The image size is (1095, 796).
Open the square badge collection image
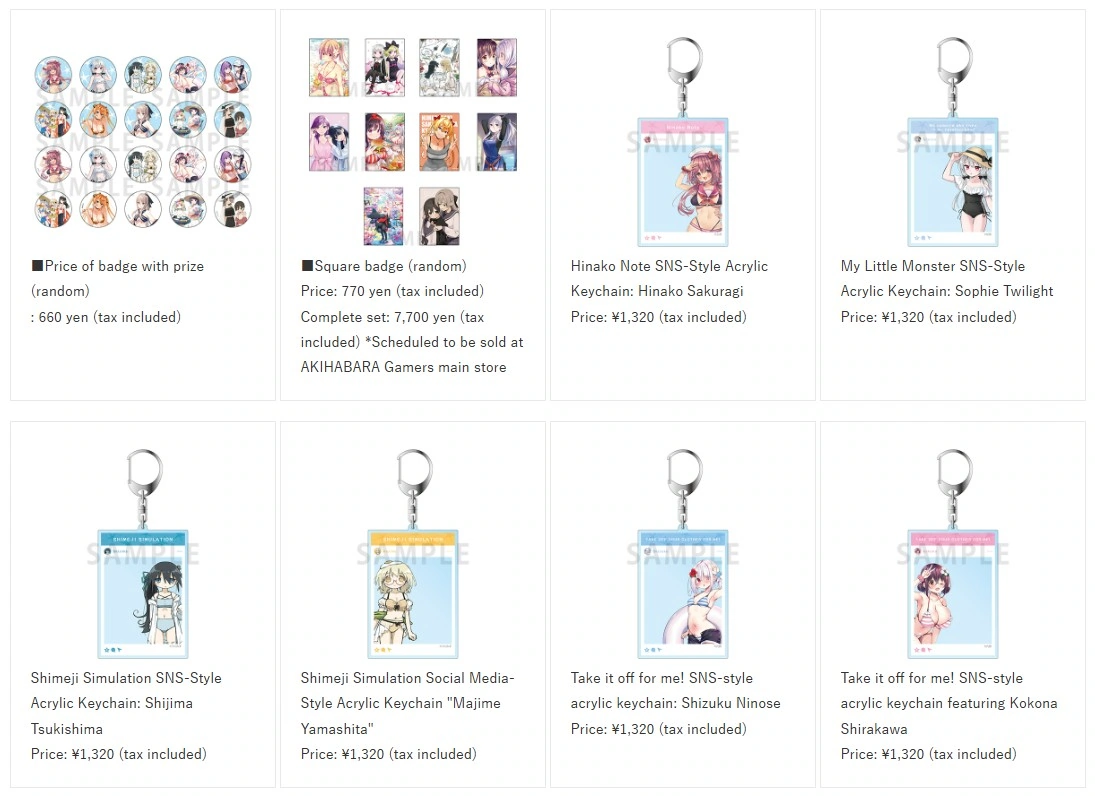413,142
